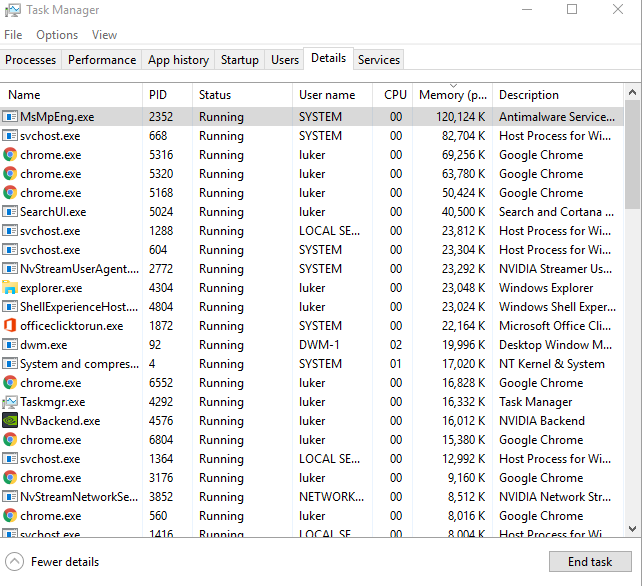
Task: Click the chrome.exe icon with PID 5320
Action: point(10,174)
